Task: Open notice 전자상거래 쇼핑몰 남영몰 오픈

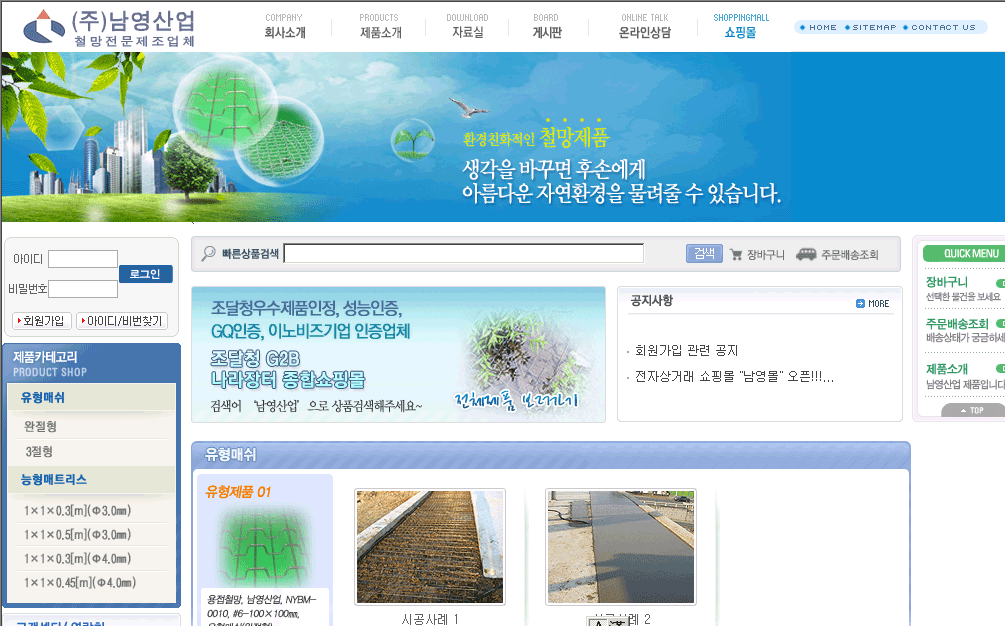Action: point(734,377)
